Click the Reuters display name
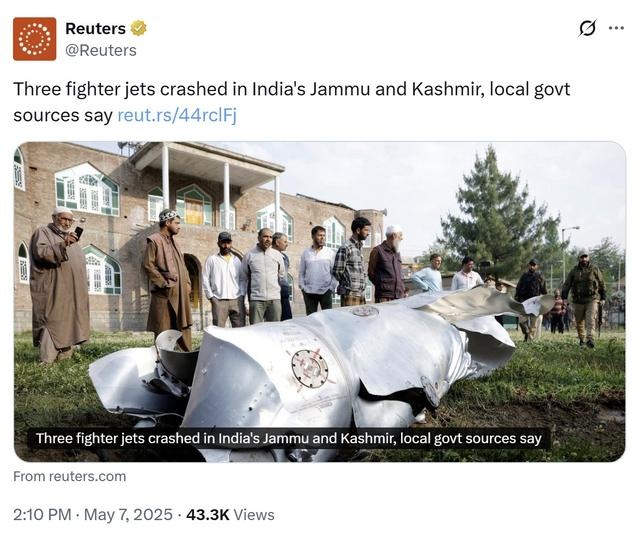 (x=96, y=28)
